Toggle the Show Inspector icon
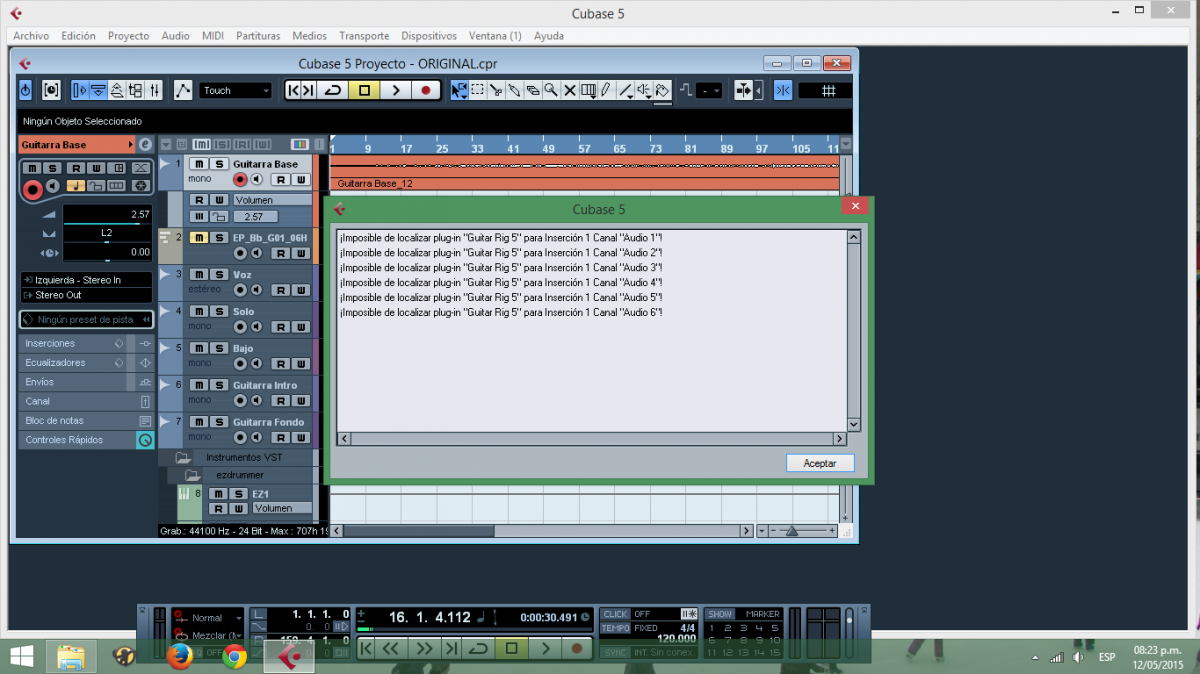The height and width of the screenshot is (674, 1200). click(x=80, y=90)
